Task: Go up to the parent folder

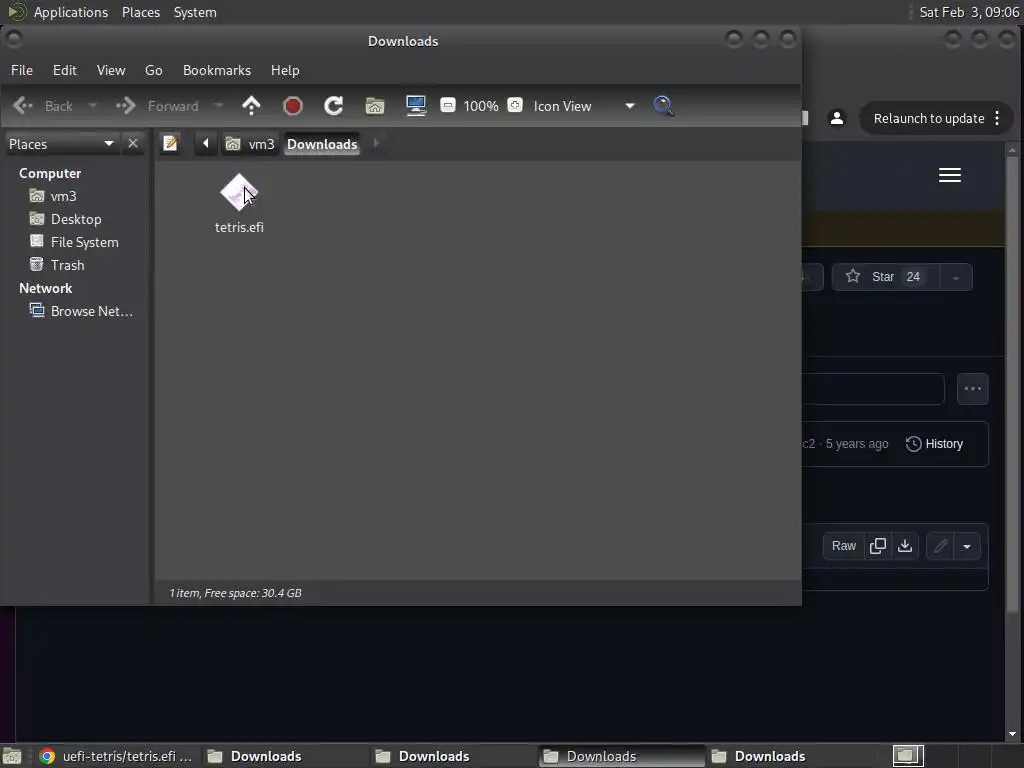Action: coord(251,106)
